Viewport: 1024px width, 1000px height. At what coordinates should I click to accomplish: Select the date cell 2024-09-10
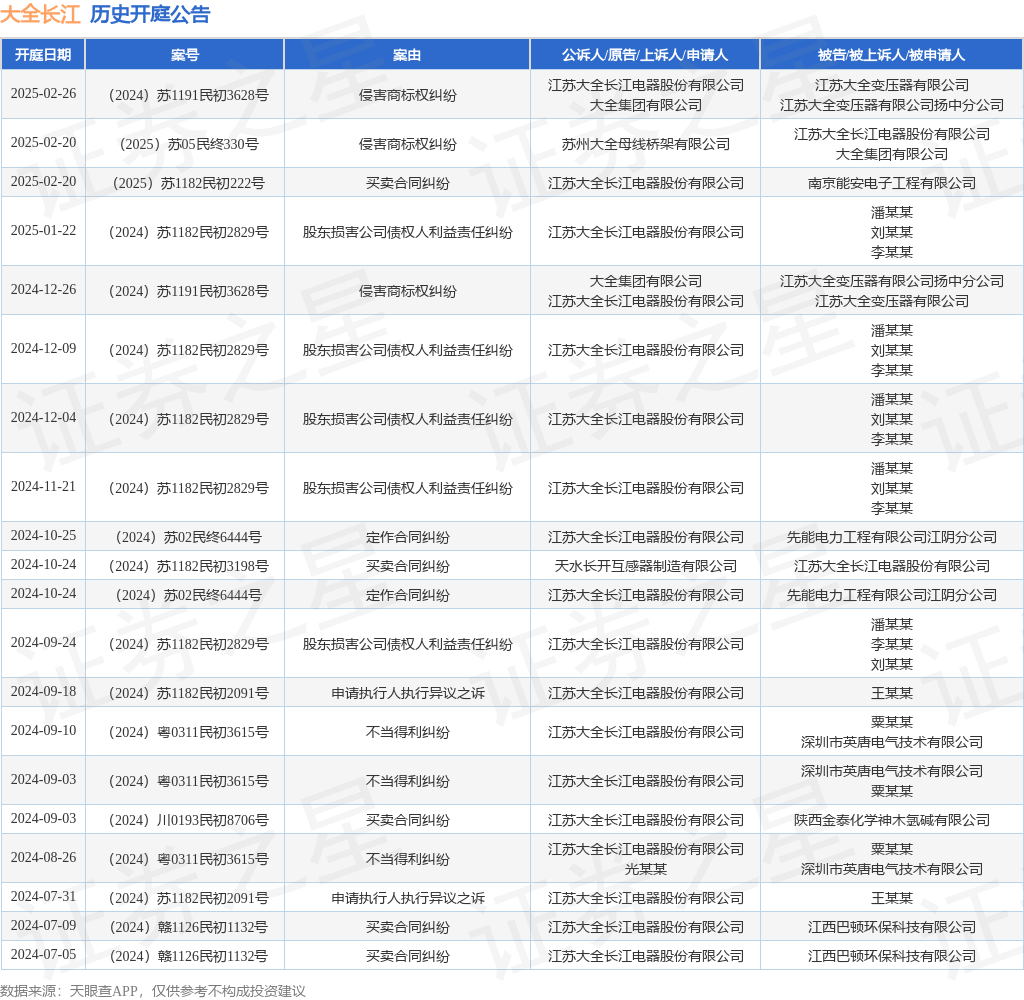click(43, 731)
